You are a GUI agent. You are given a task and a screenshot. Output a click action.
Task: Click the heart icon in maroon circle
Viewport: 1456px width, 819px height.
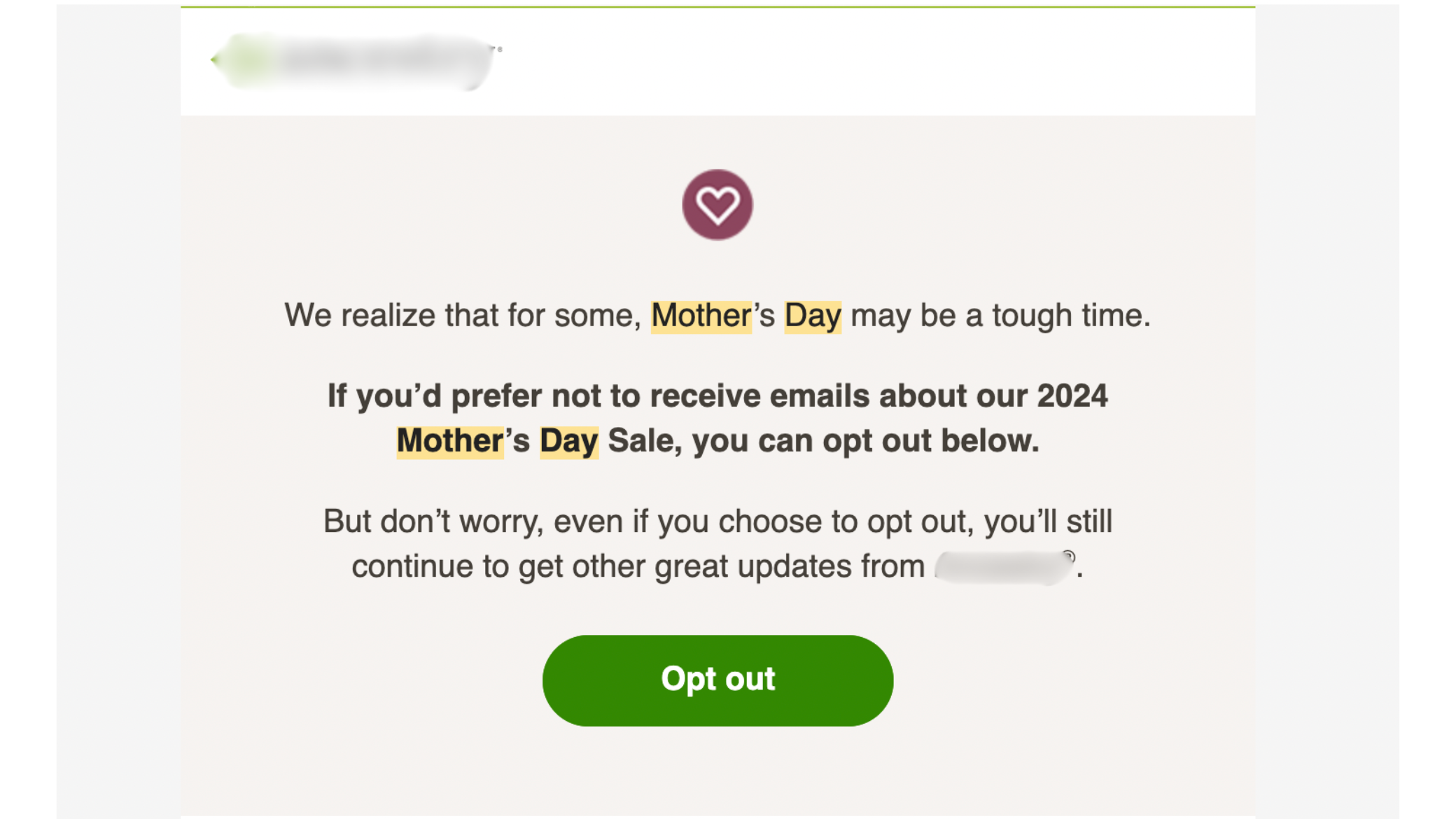[717, 204]
